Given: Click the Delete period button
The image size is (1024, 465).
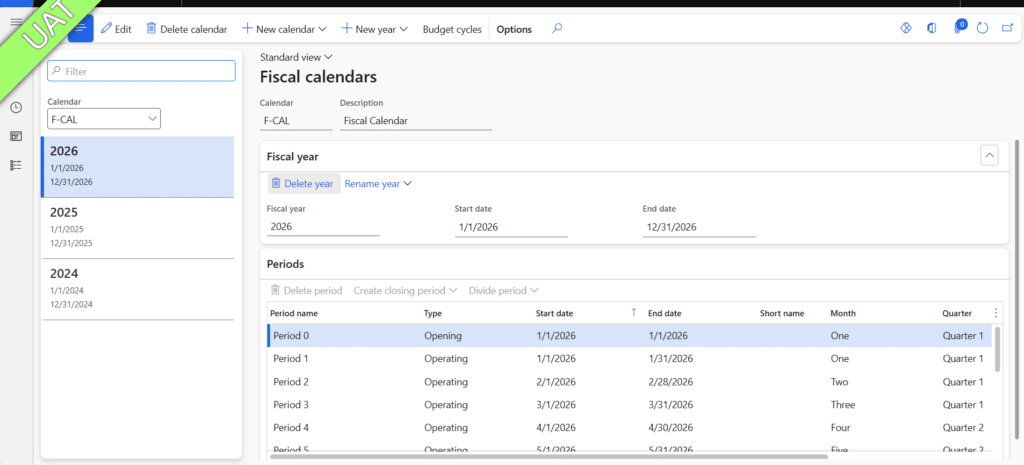Looking at the screenshot, I should coord(306,290).
